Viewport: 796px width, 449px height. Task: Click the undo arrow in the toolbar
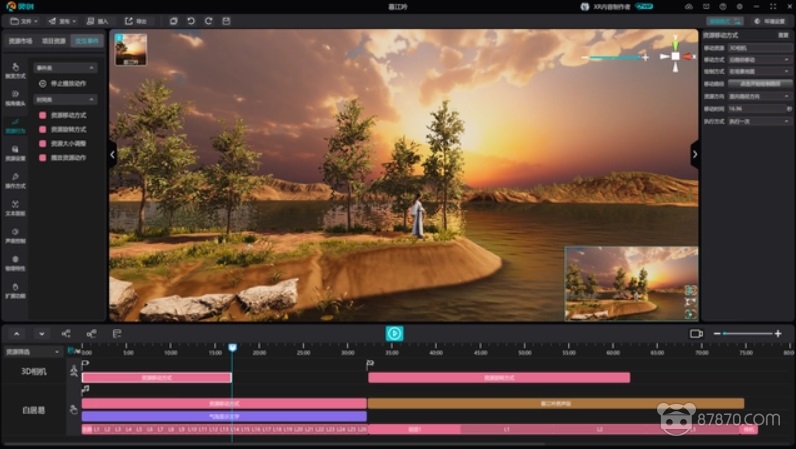(x=191, y=20)
